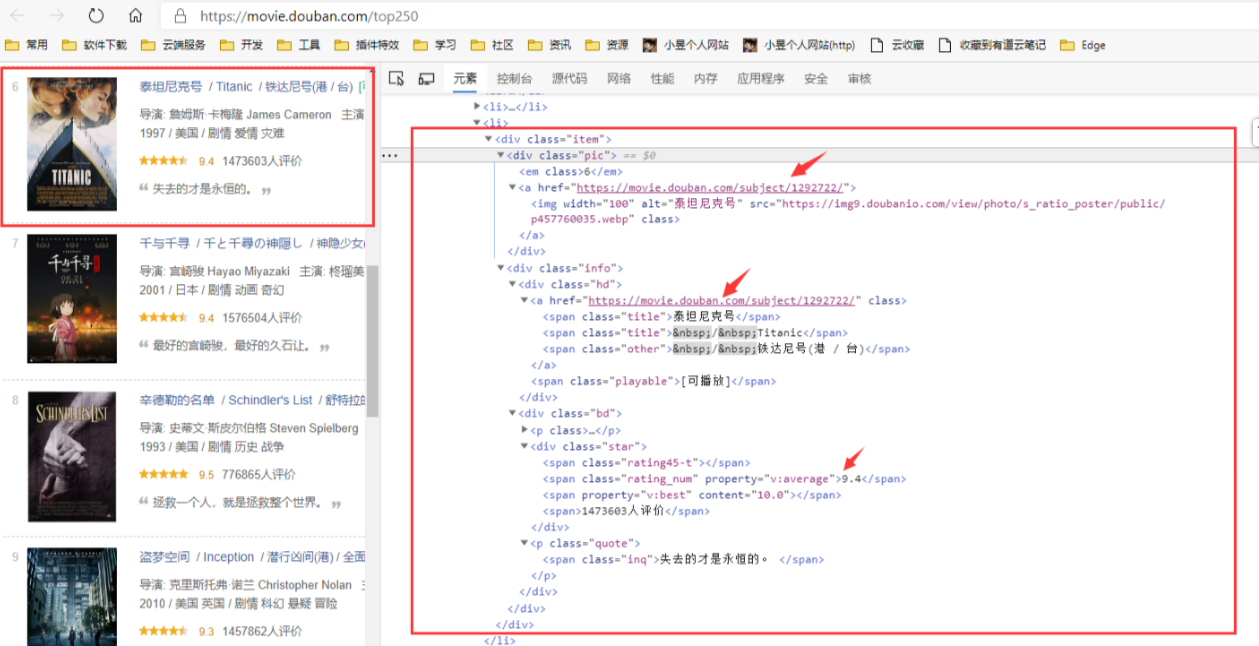Reload the page with refresh icon
The width and height of the screenshot is (1259, 646).
point(96,16)
